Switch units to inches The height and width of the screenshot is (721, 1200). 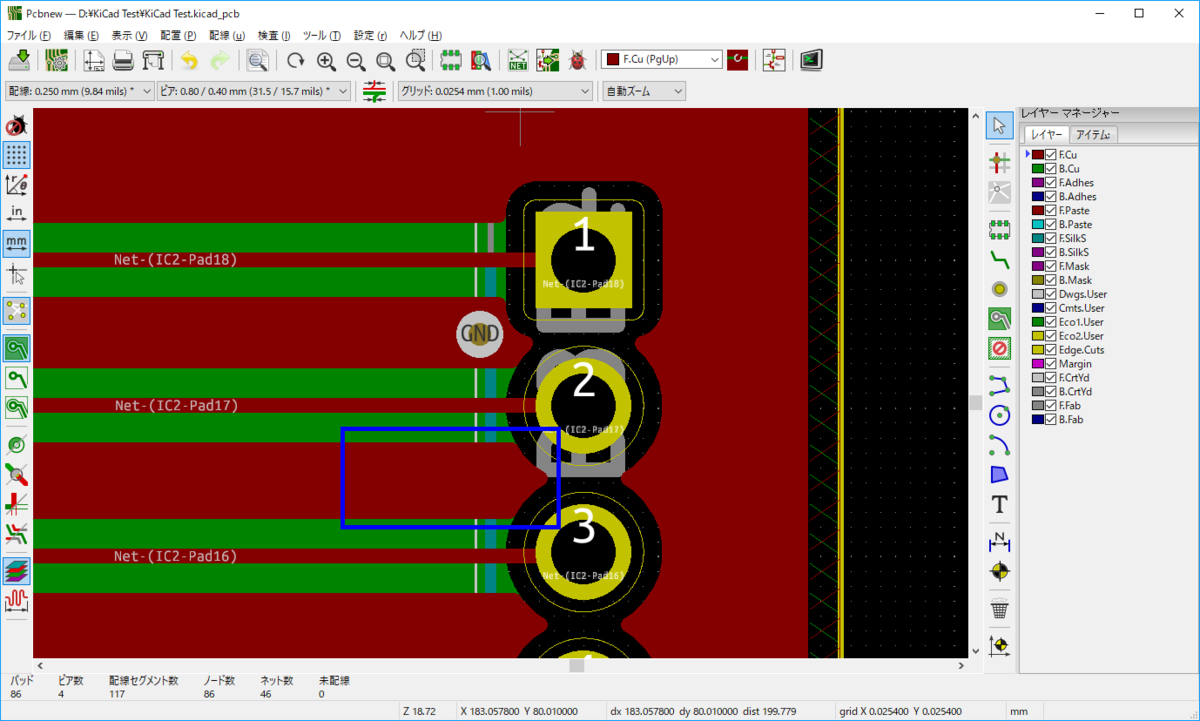(x=17, y=213)
